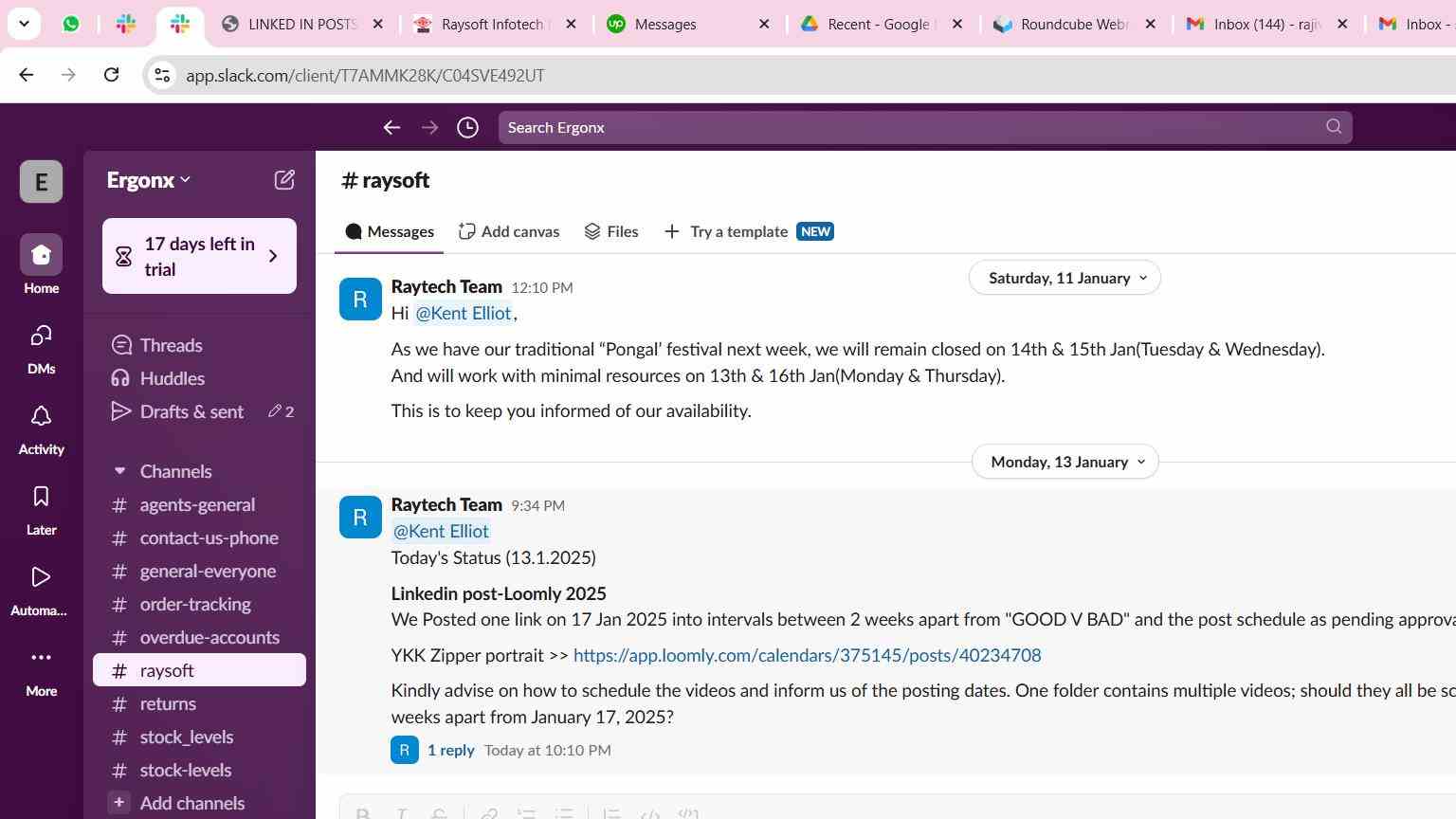Close the LINKED IN POSTS tab
The height and width of the screenshot is (819, 1456).
click(377, 24)
